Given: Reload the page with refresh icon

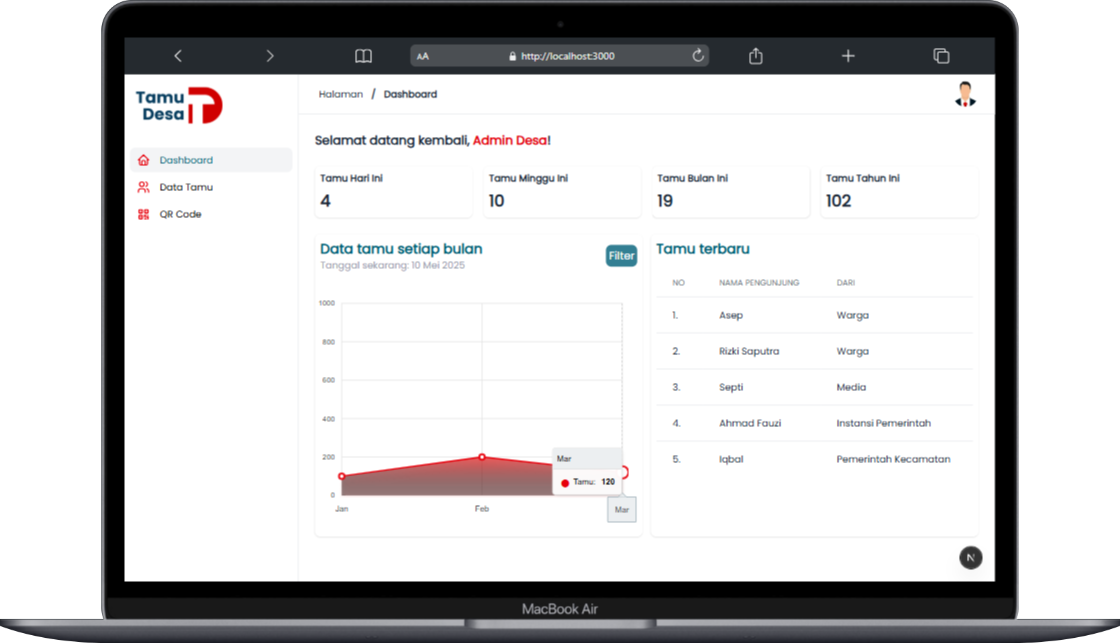Looking at the screenshot, I should pyautogui.click(x=698, y=56).
